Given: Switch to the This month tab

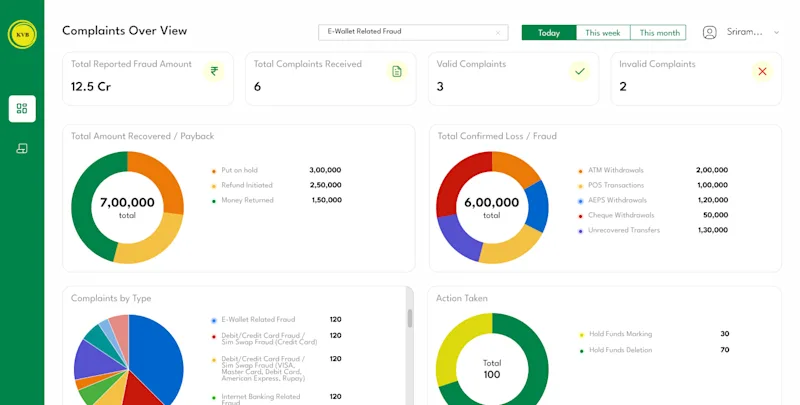Looking at the screenshot, I should pos(658,33).
